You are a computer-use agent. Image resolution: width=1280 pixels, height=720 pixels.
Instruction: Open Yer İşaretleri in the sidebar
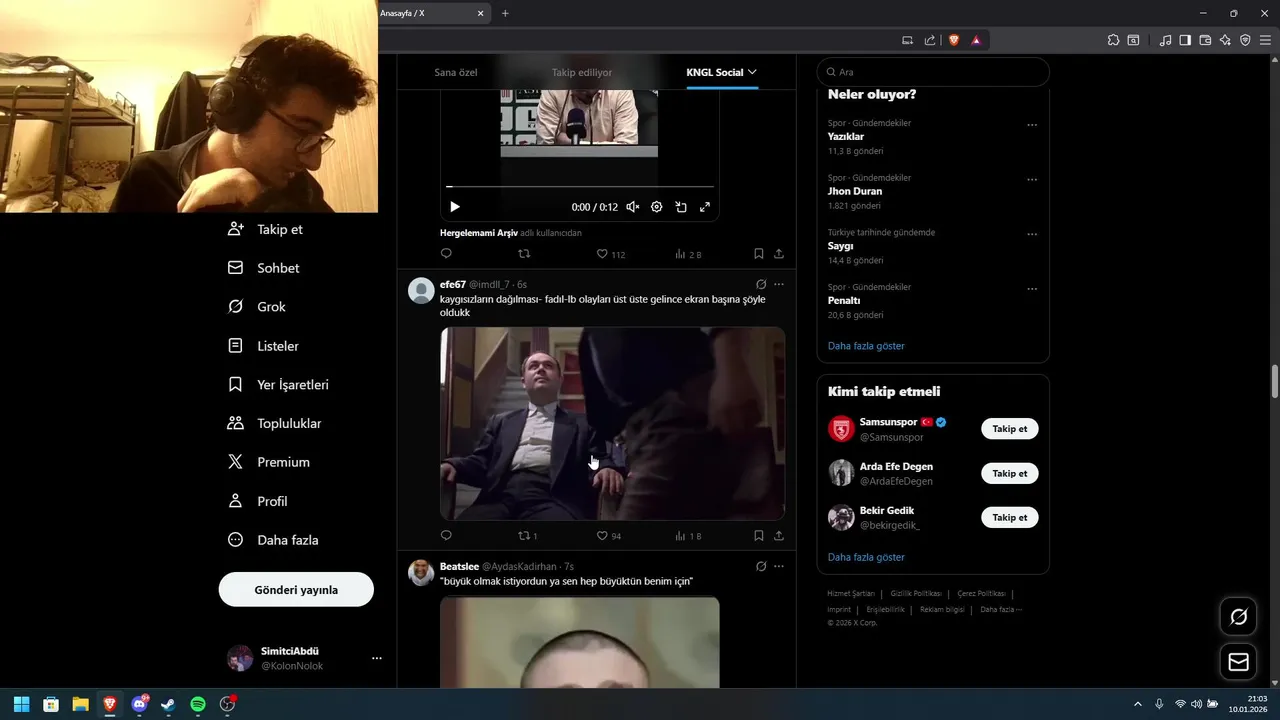pyautogui.click(x=278, y=385)
